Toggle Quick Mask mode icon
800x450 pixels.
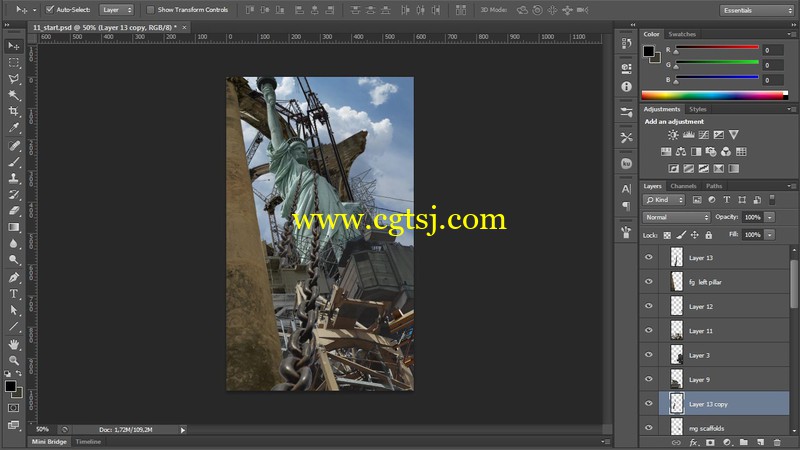tap(14, 408)
